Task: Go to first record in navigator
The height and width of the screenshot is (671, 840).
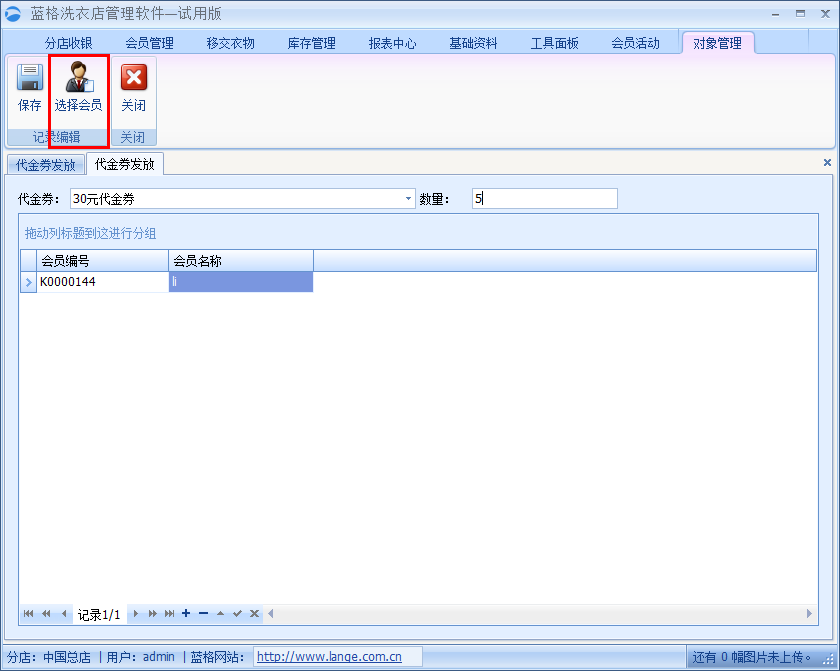Action: tap(28, 614)
